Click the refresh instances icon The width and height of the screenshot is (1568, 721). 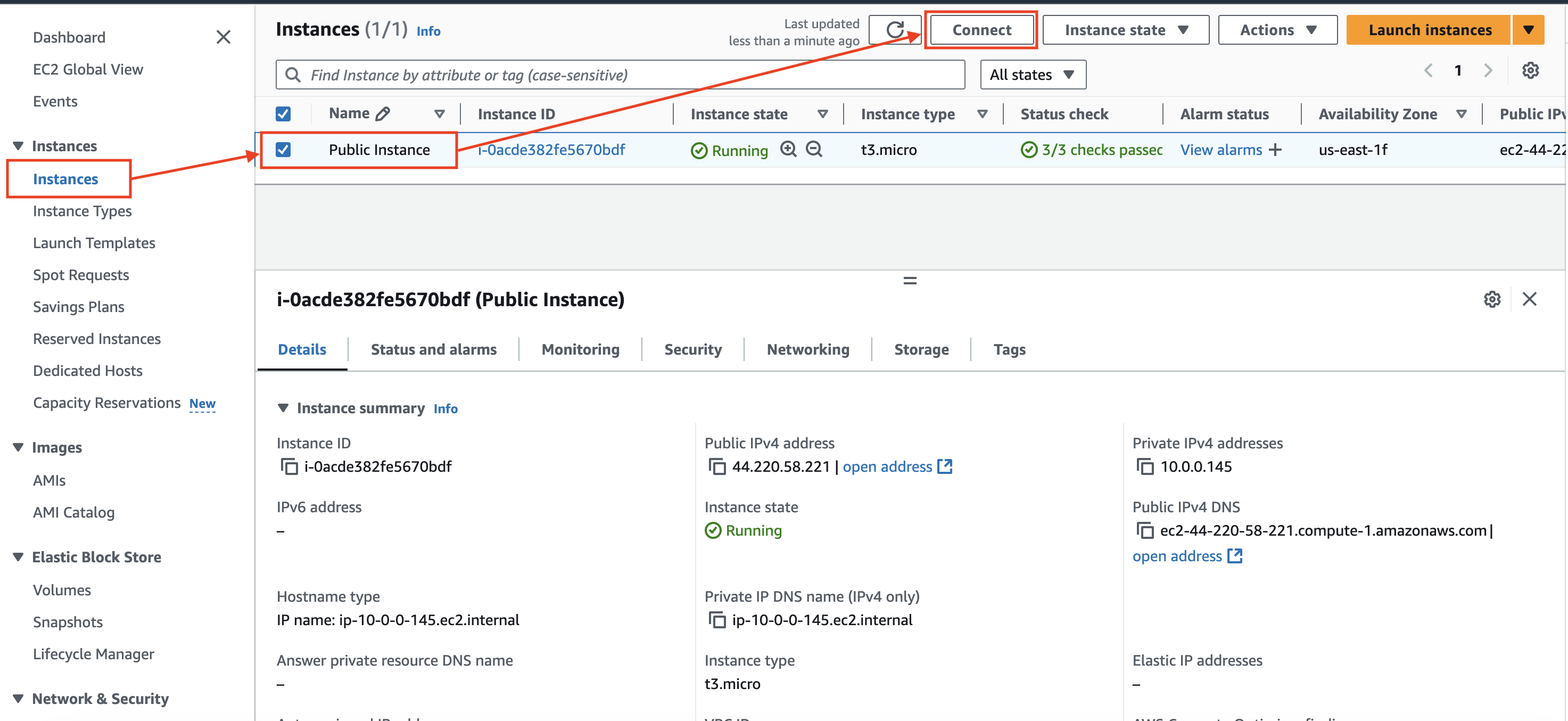coord(894,30)
